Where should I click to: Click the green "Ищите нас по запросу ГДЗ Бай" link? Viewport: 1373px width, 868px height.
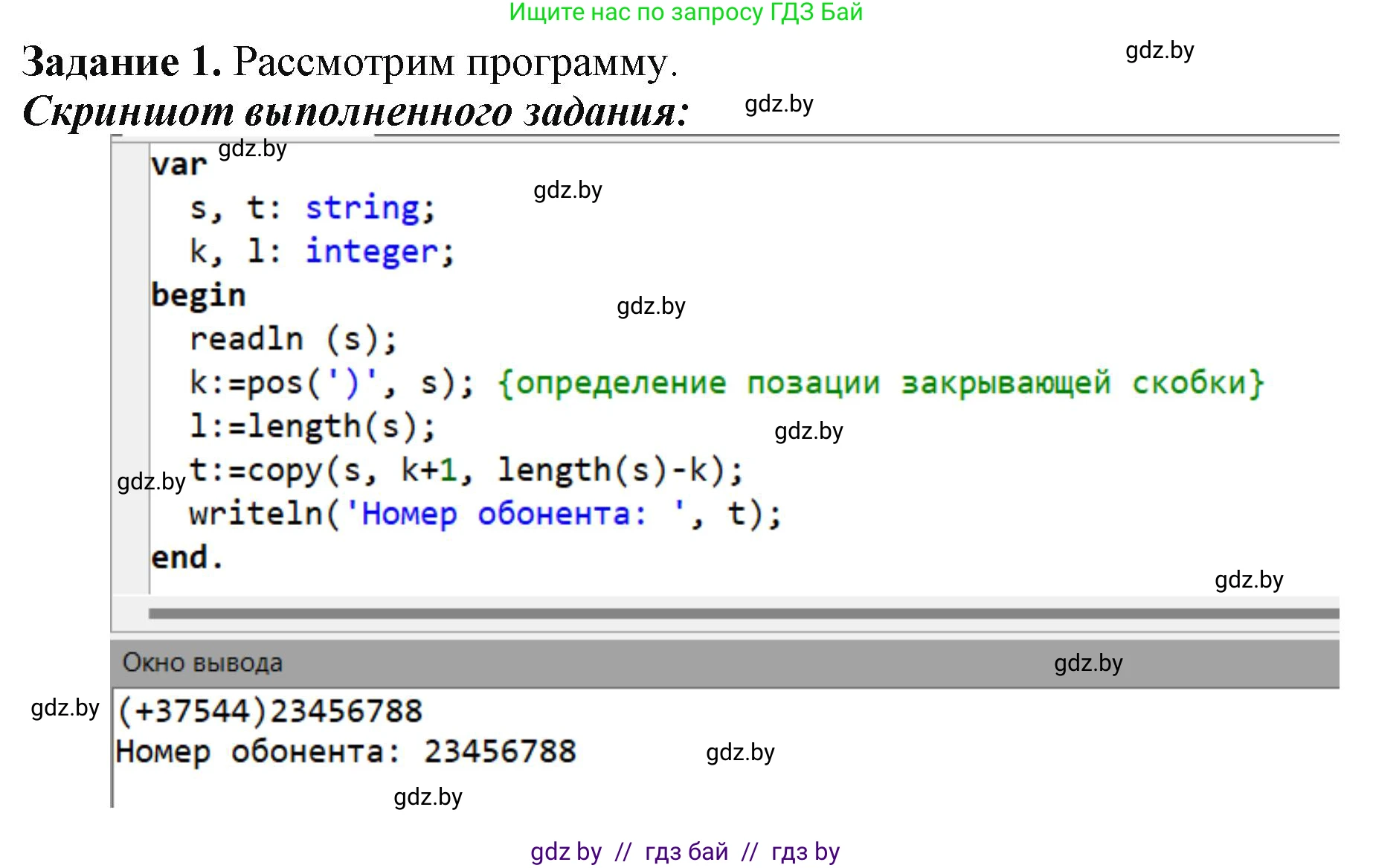tap(685, 13)
